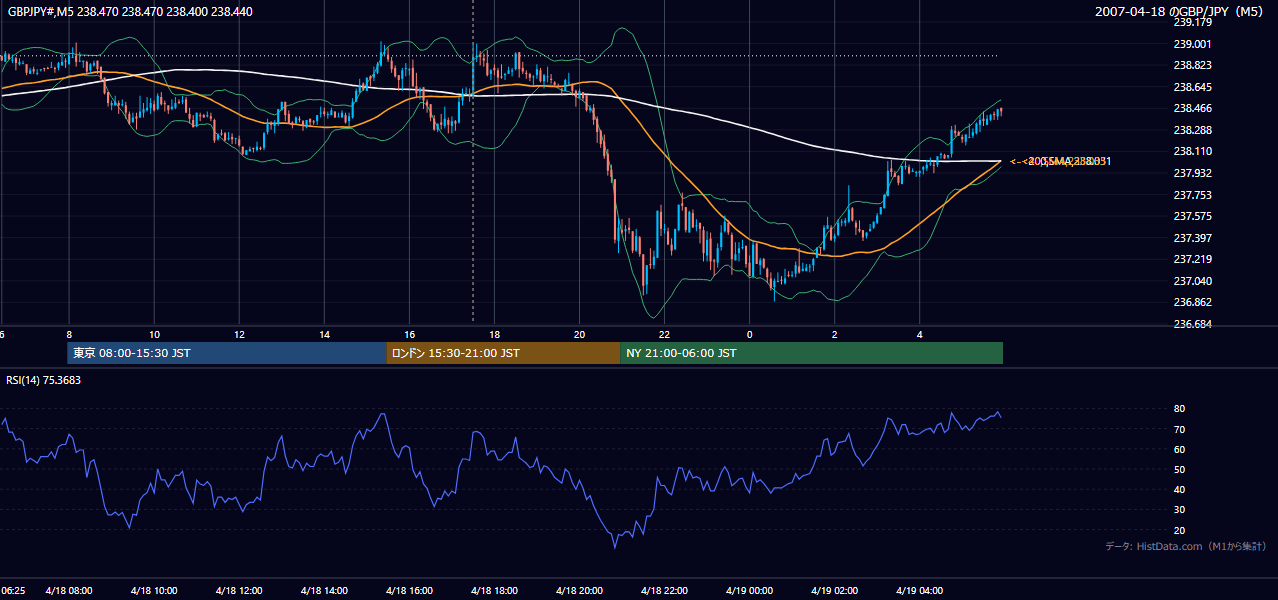Image resolution: width=1278 pixels, height=600 pixels.
Task: Click the 238.466 price axis label
Action: (1192, 108)
